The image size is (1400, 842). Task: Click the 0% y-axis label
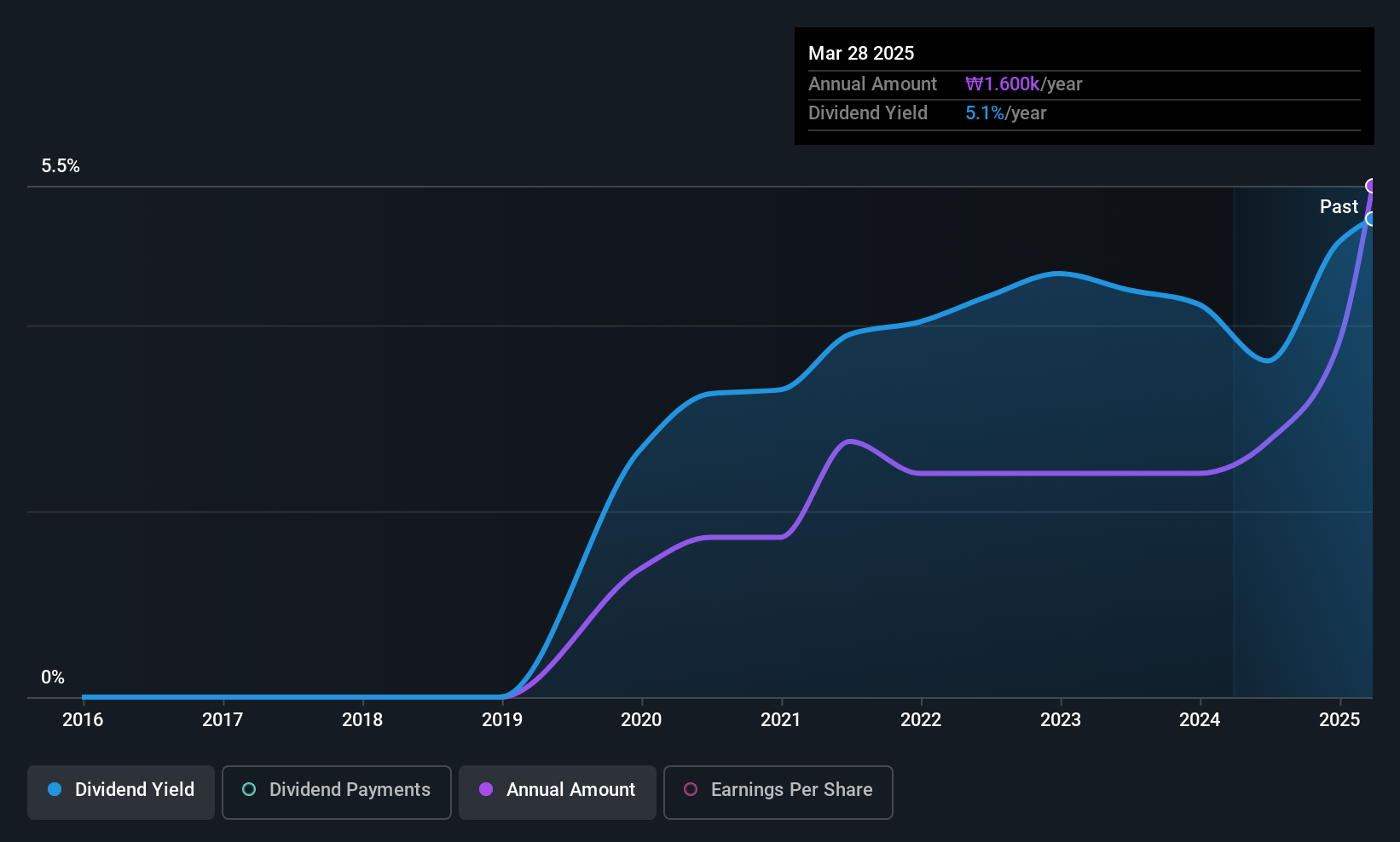[53, 678]
